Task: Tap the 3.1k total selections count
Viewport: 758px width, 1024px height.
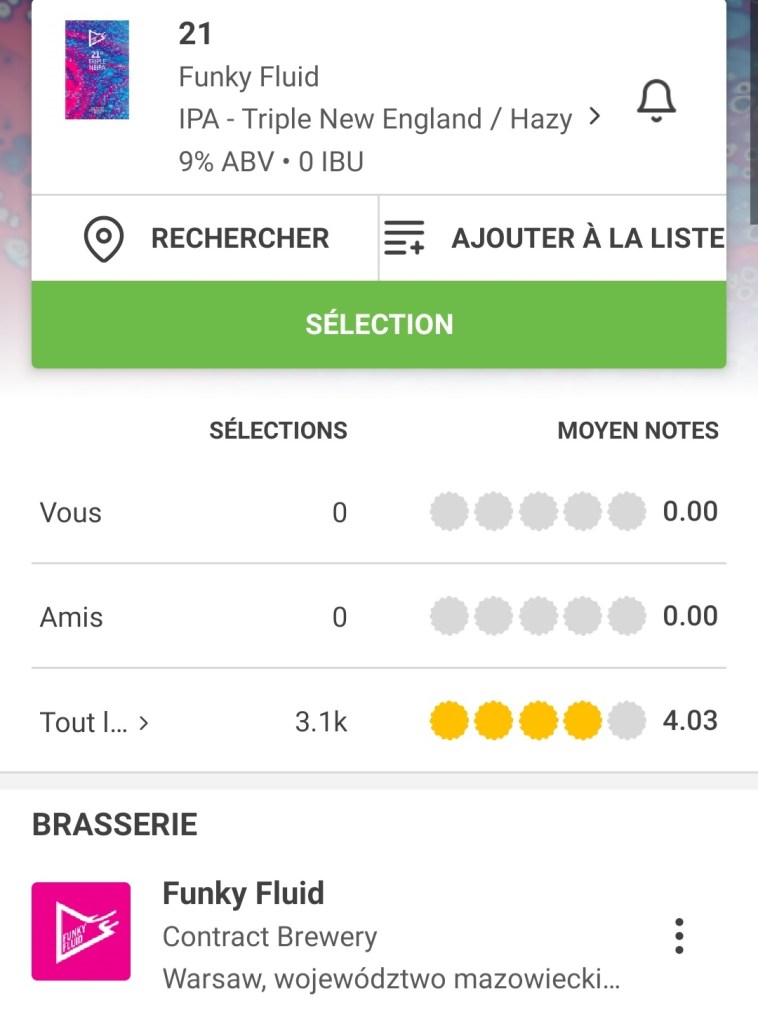Action: (321, 722)
